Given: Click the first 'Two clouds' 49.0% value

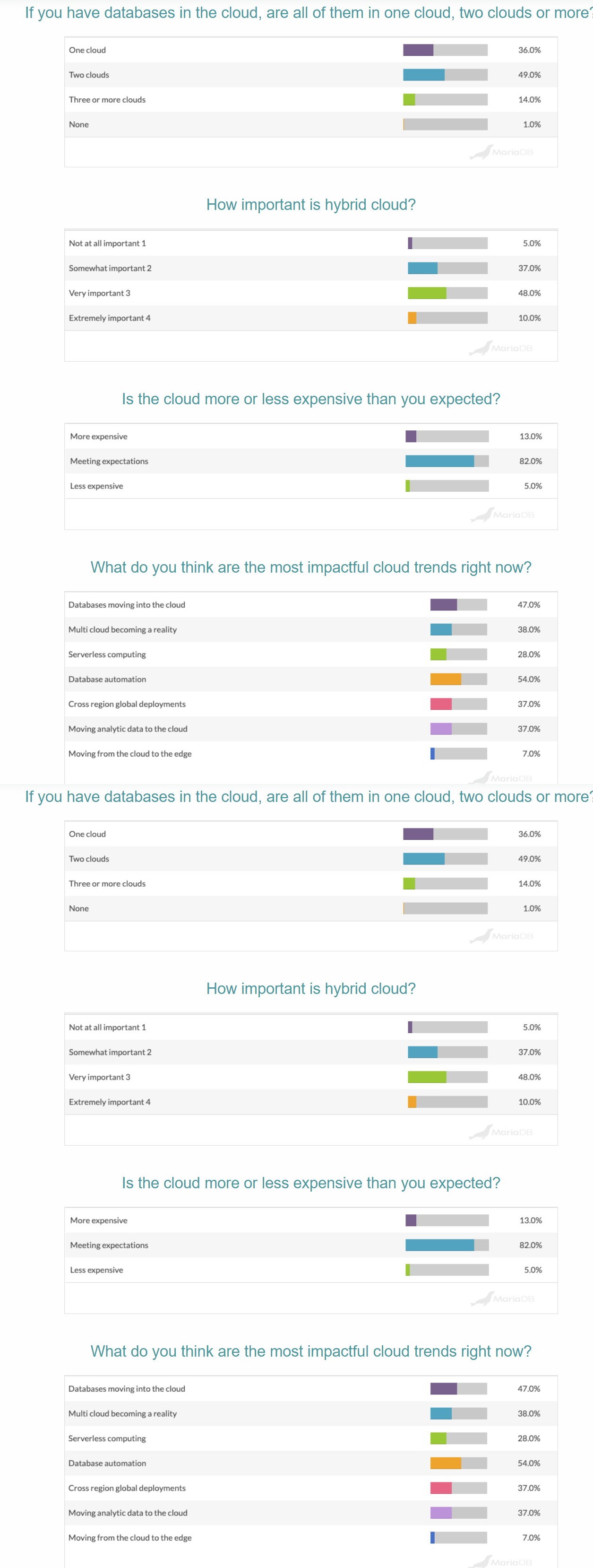Looking at the screenshot, I should 529,75.
